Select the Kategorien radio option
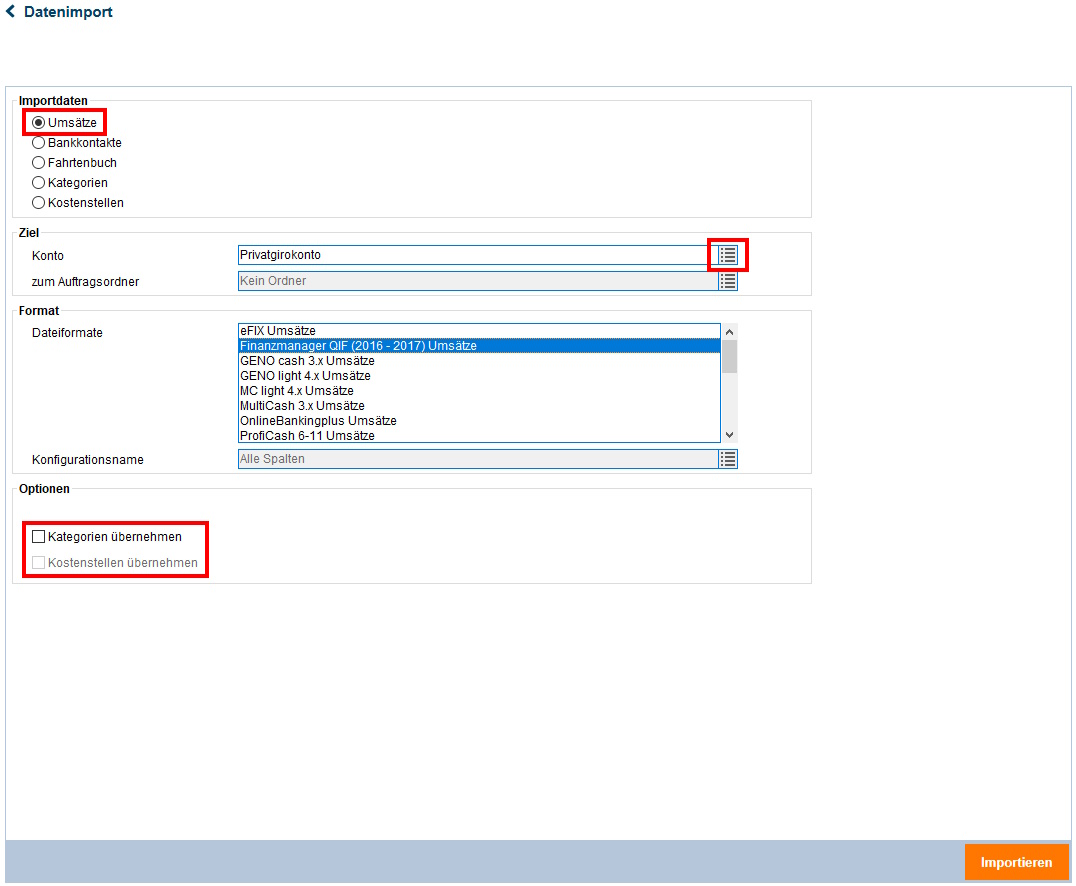Image resolution: width=1076 pixels, height=886 pixels. pos(38,183)
